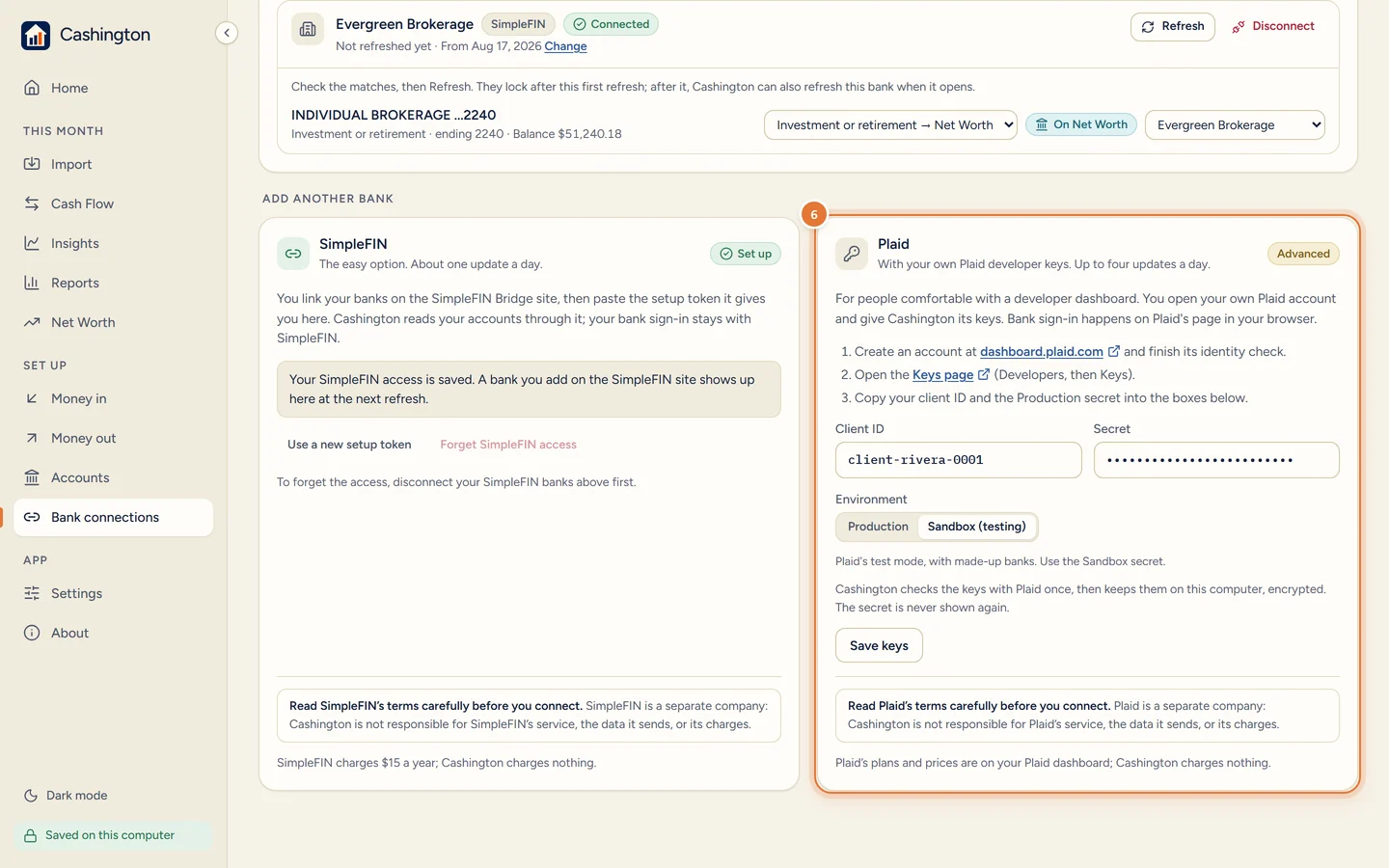Viewport: 1389px width, 868px height.
Task: Open the Investment or retirement → Net Worth dropdown
Action: click(x=890, y=125)
